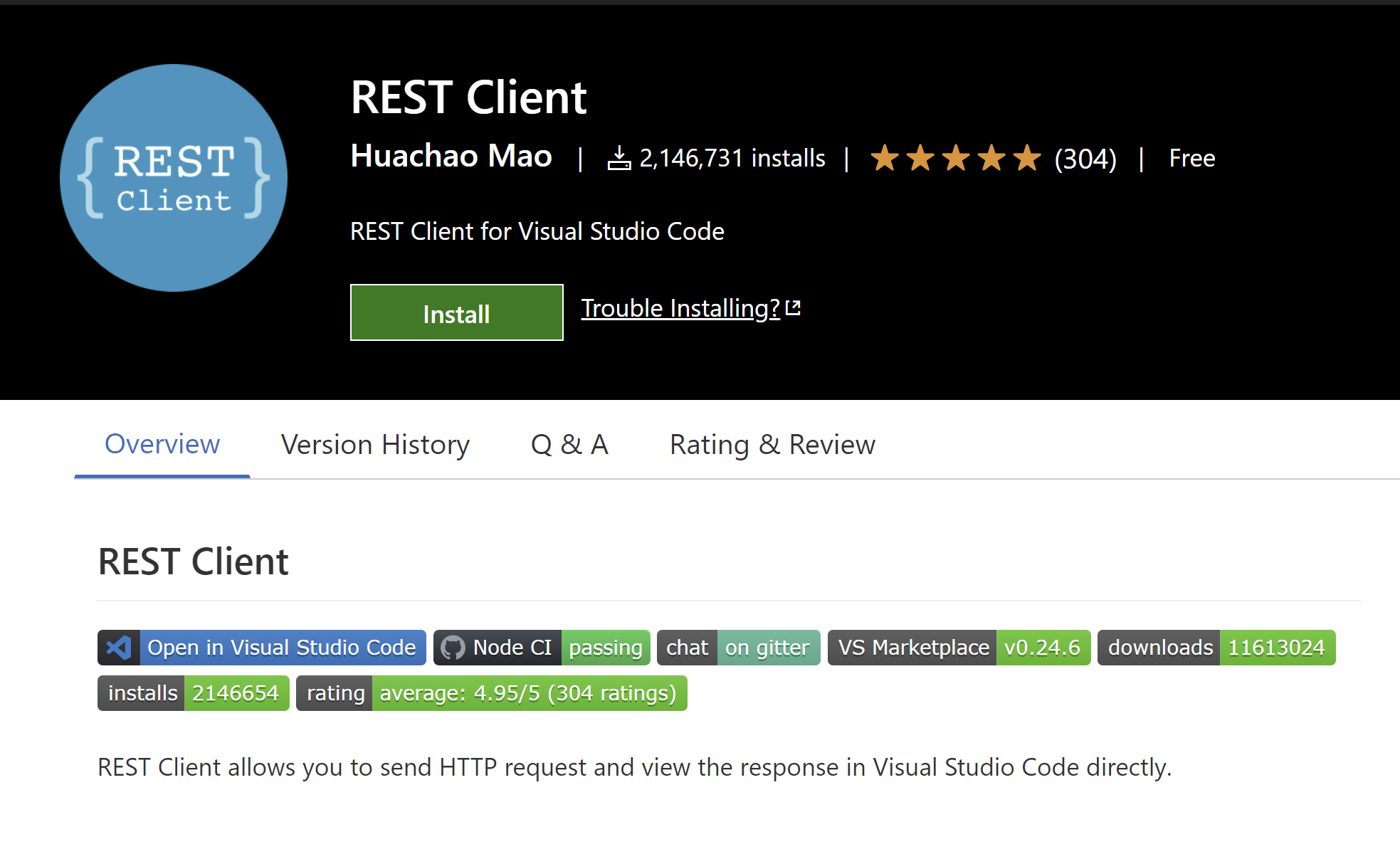Click the fifth gold rating star
This screenshot has height=849, width=1400.
(1026, 158)
